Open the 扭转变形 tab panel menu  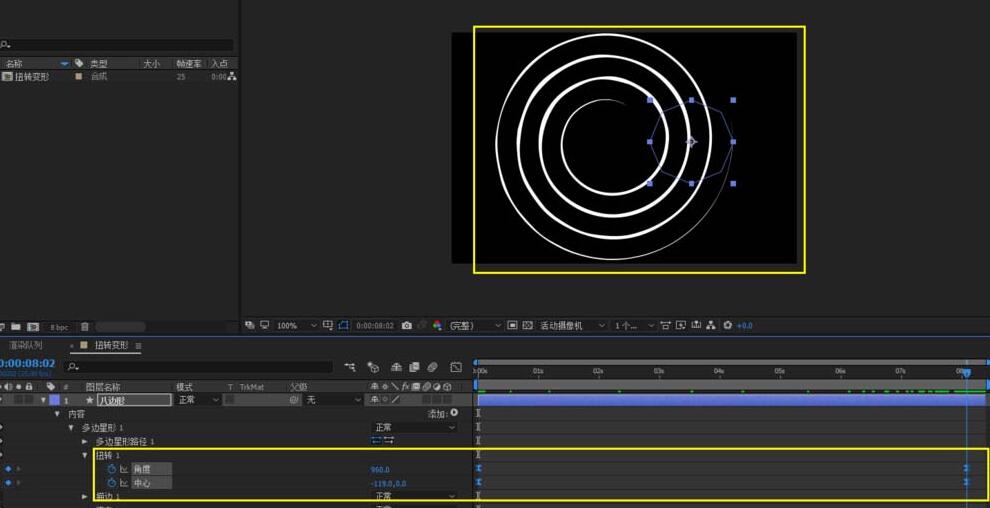coord(138,346)
